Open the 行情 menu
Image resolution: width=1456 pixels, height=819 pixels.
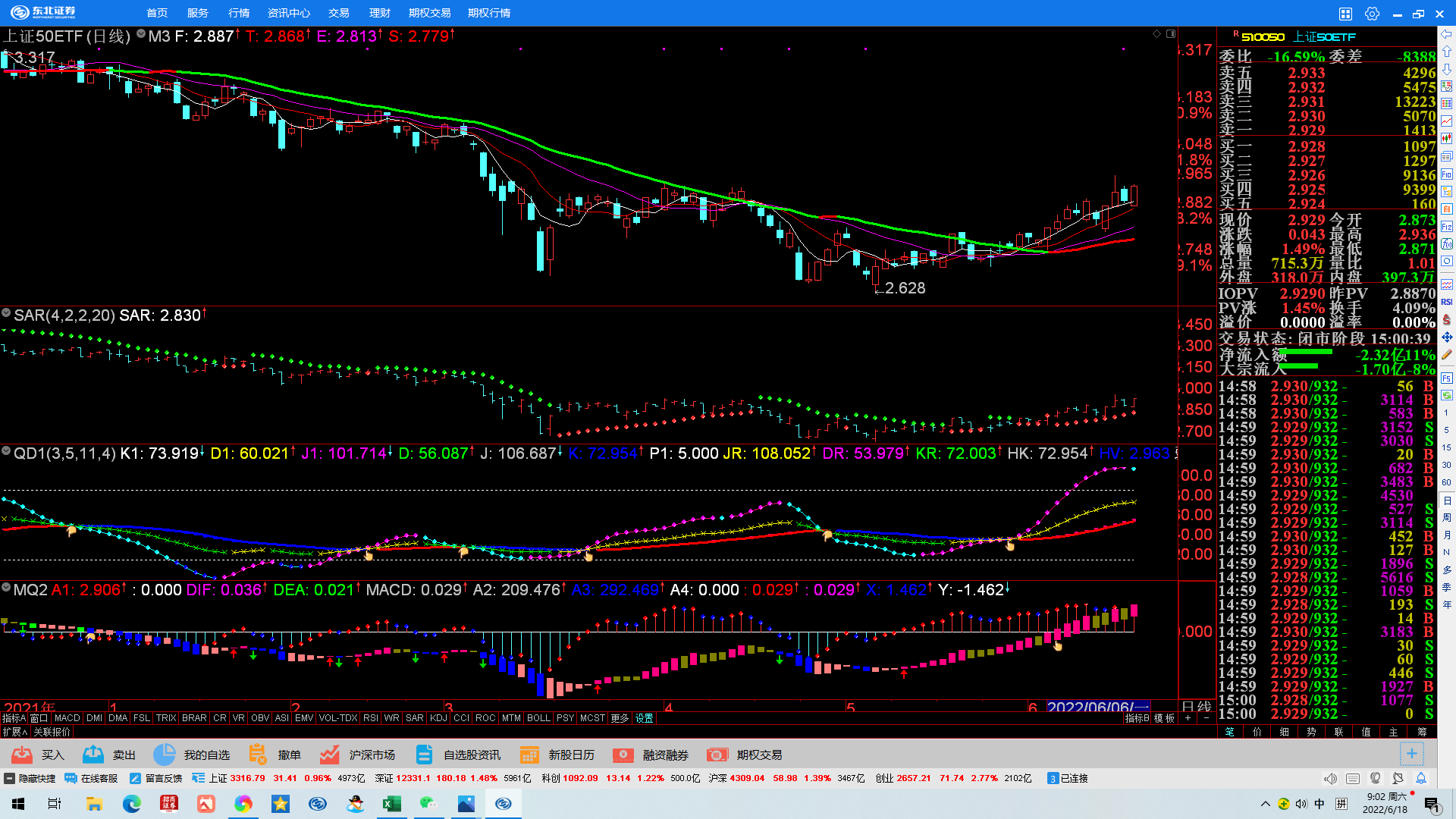[239, 13]
